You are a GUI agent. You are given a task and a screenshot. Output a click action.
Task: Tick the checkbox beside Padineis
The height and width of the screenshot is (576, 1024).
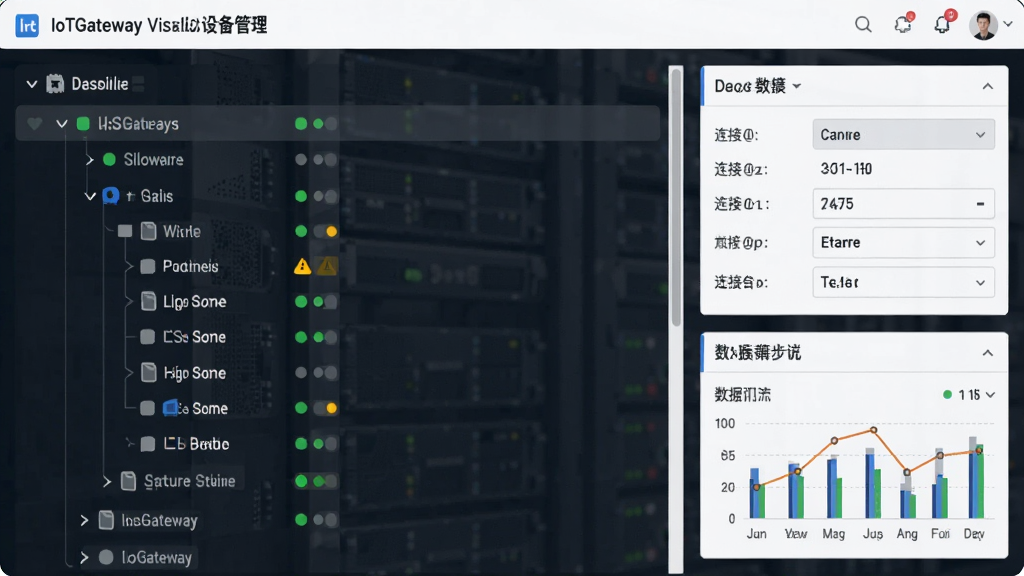pos(148,266)
